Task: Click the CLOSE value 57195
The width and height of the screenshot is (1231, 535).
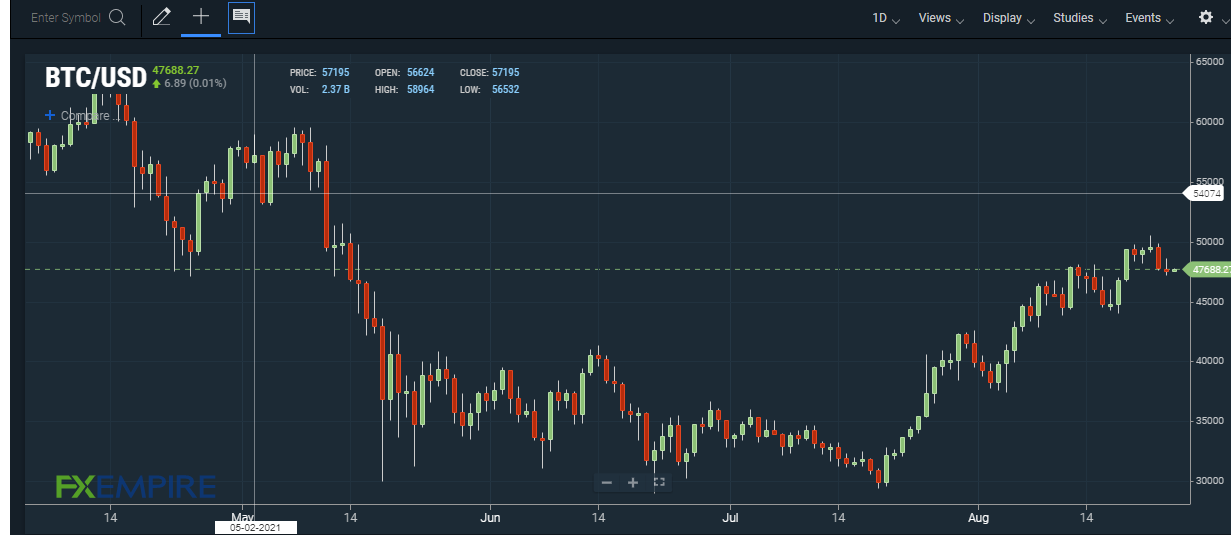Action: click(505, 73)
